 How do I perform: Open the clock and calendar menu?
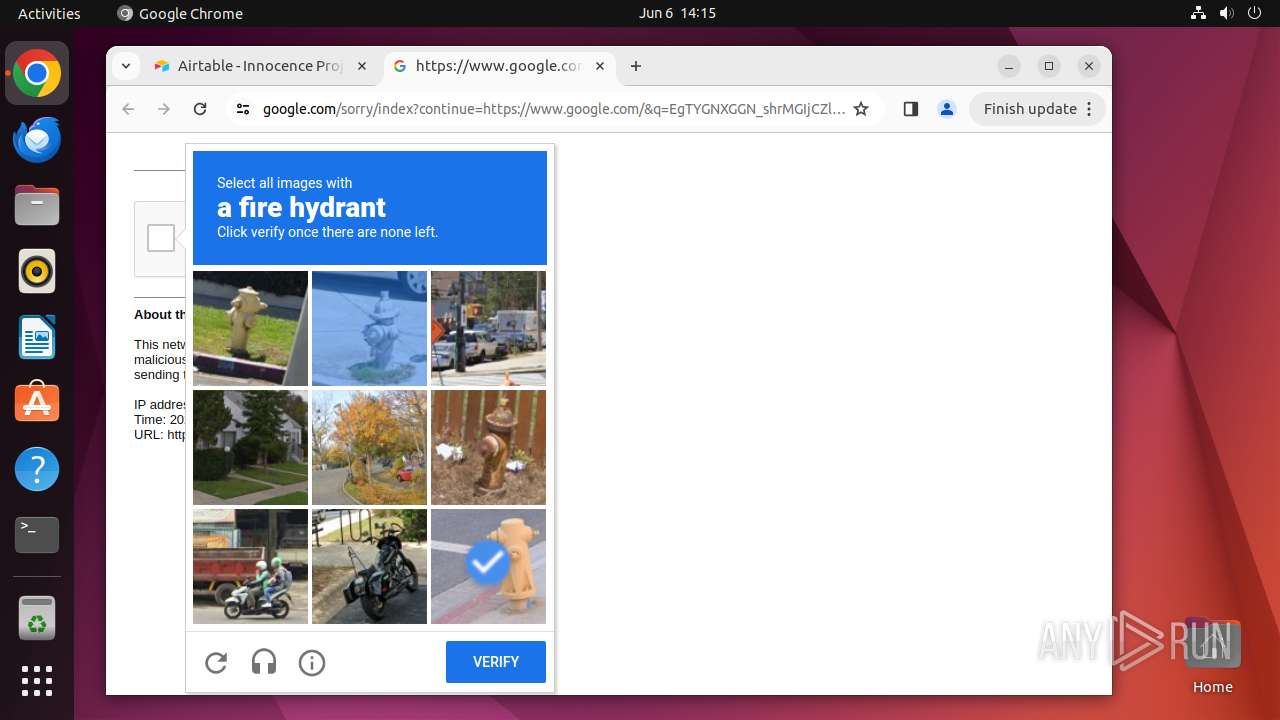[677, 13]
